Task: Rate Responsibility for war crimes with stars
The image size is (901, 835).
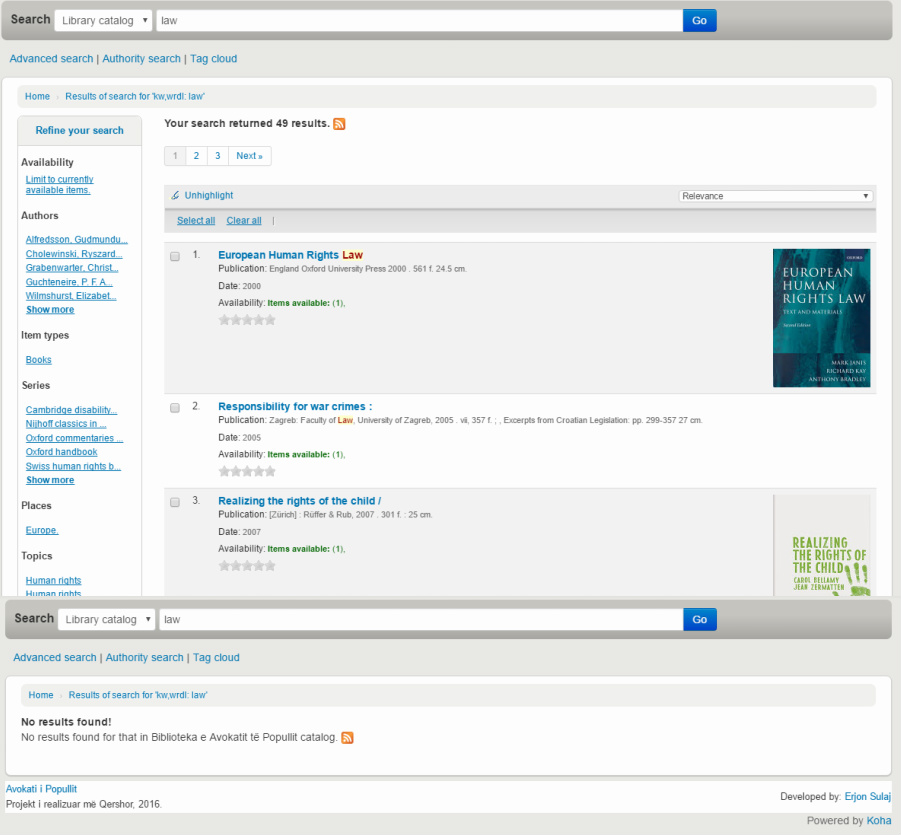Action: click(246, 471)
